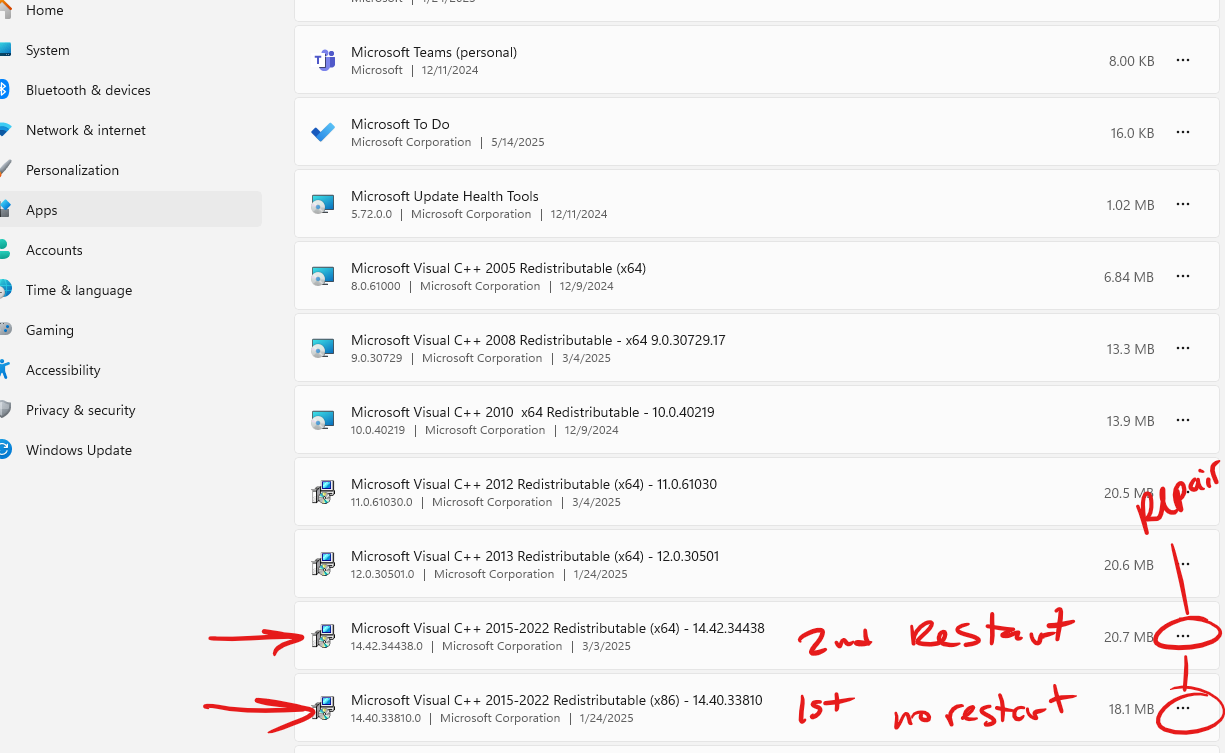Select the Time & language sidebar icon

coord(8,290)
